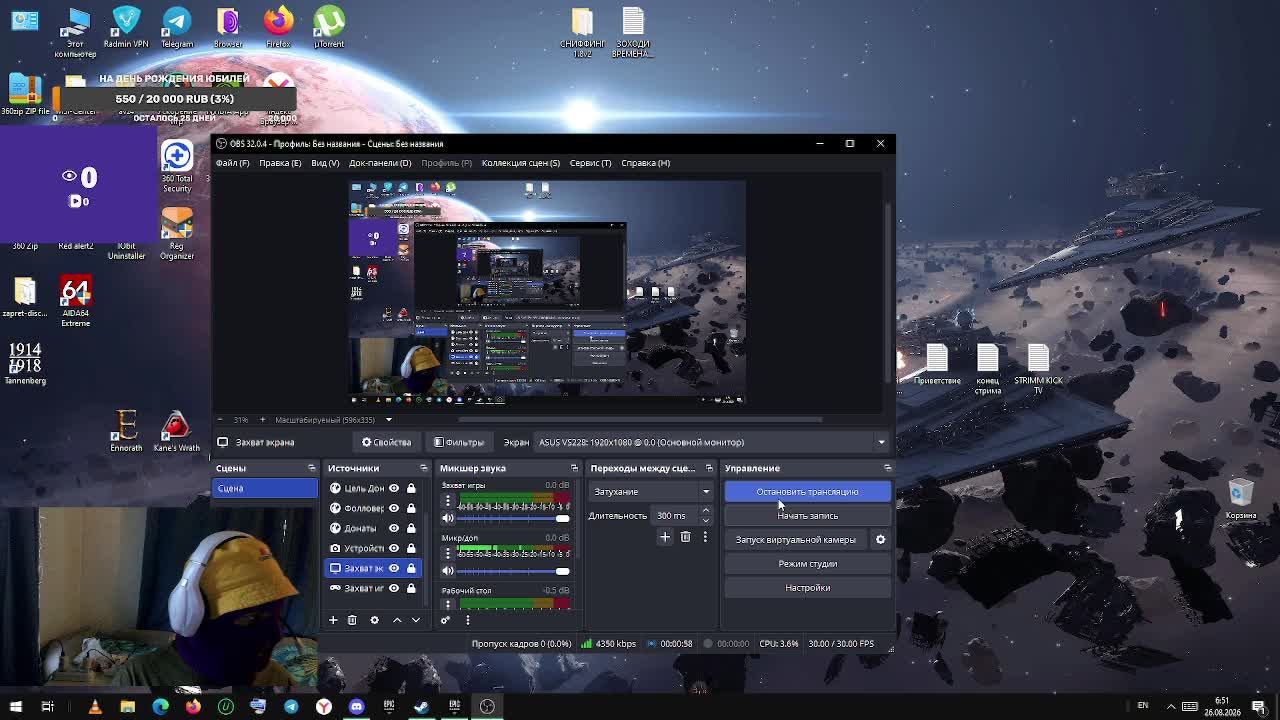
Task: Decrease transition duration with down arrow
Action: [705, 521]
